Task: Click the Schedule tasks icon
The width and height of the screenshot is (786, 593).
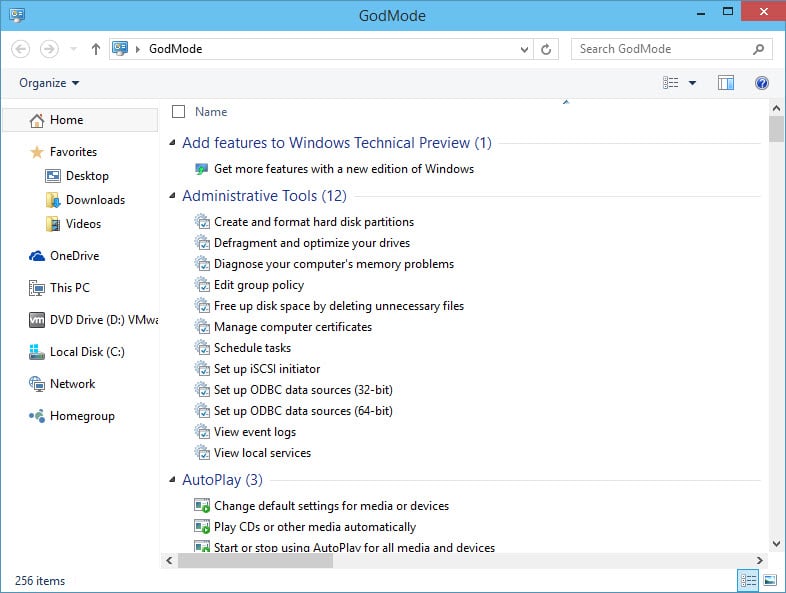Action: click(202, 348)
